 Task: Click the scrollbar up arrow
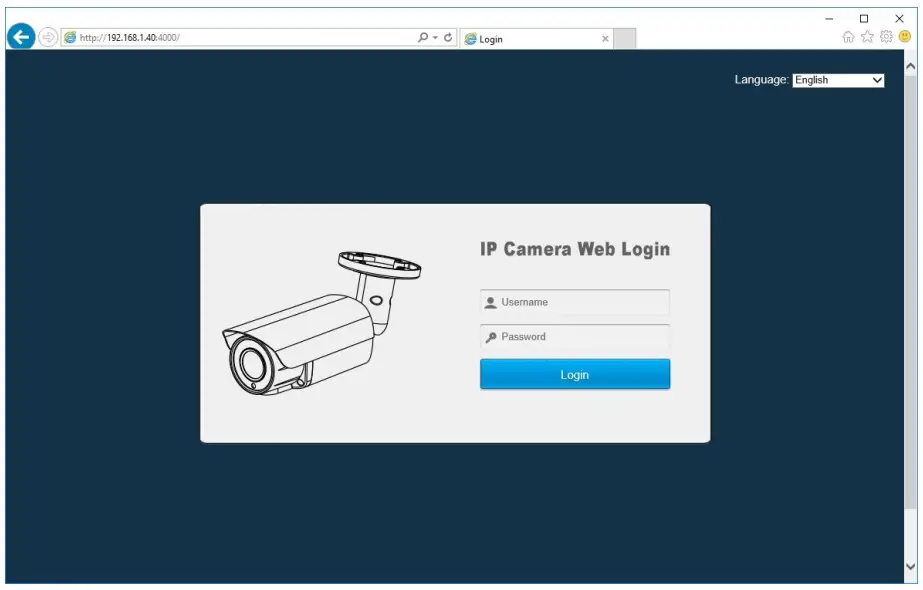click(911, 67)
